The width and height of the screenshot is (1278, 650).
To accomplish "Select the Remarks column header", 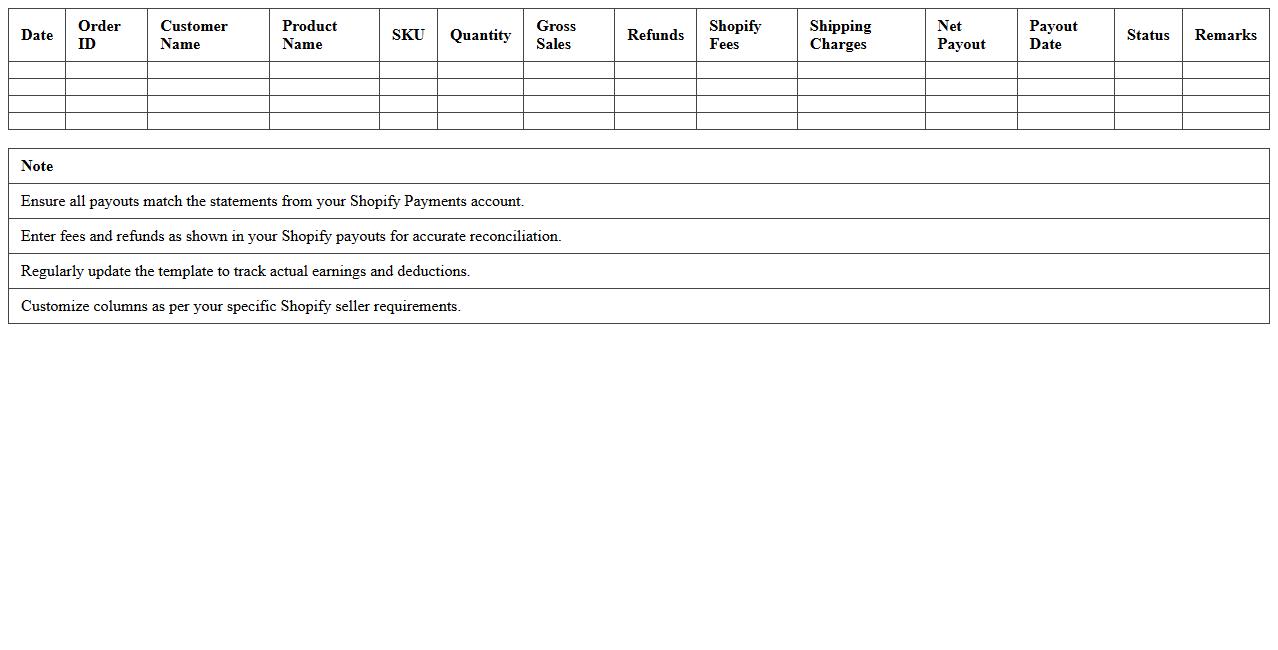I will coord(1225,35).
